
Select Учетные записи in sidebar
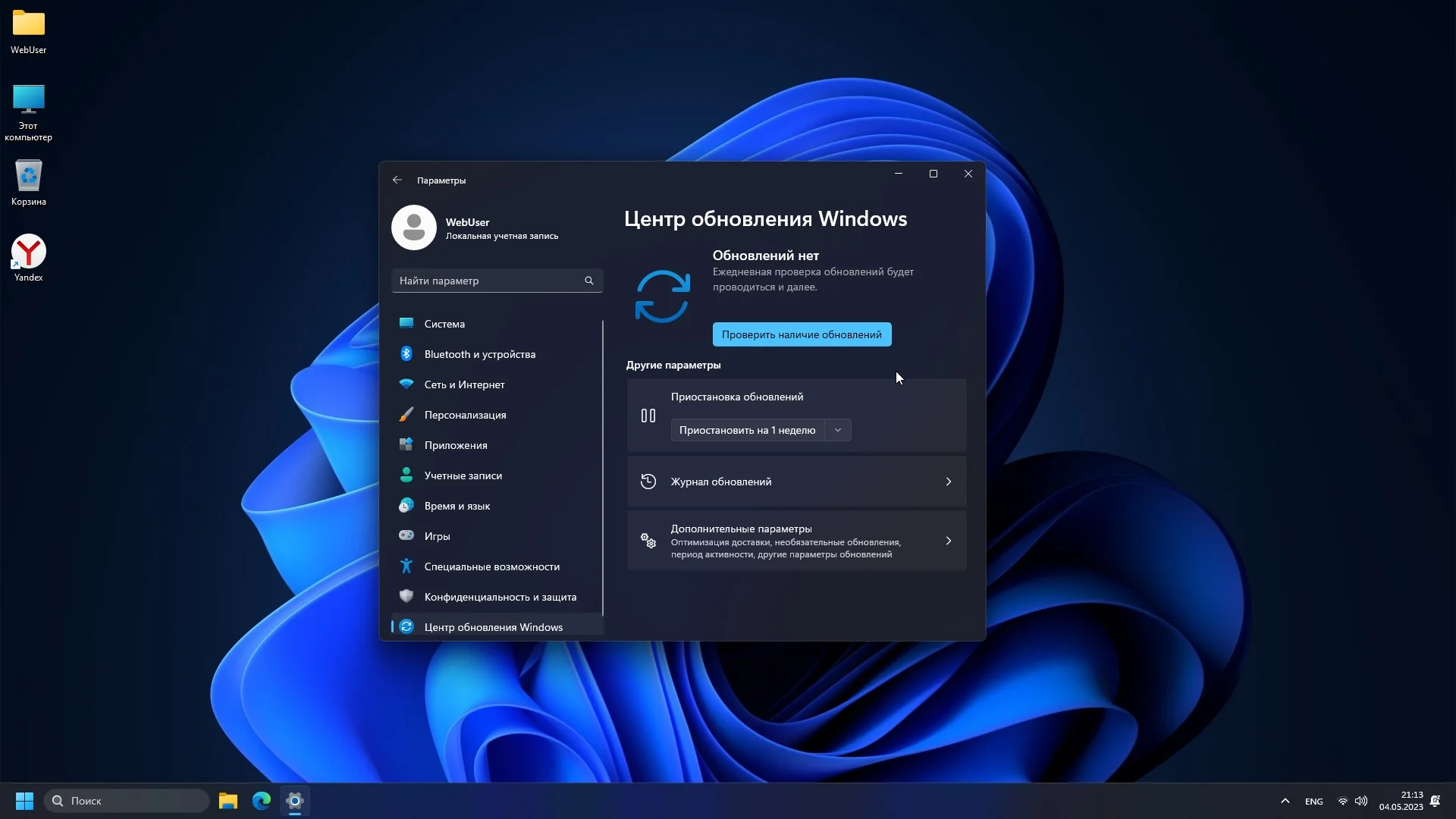[463, 475]
